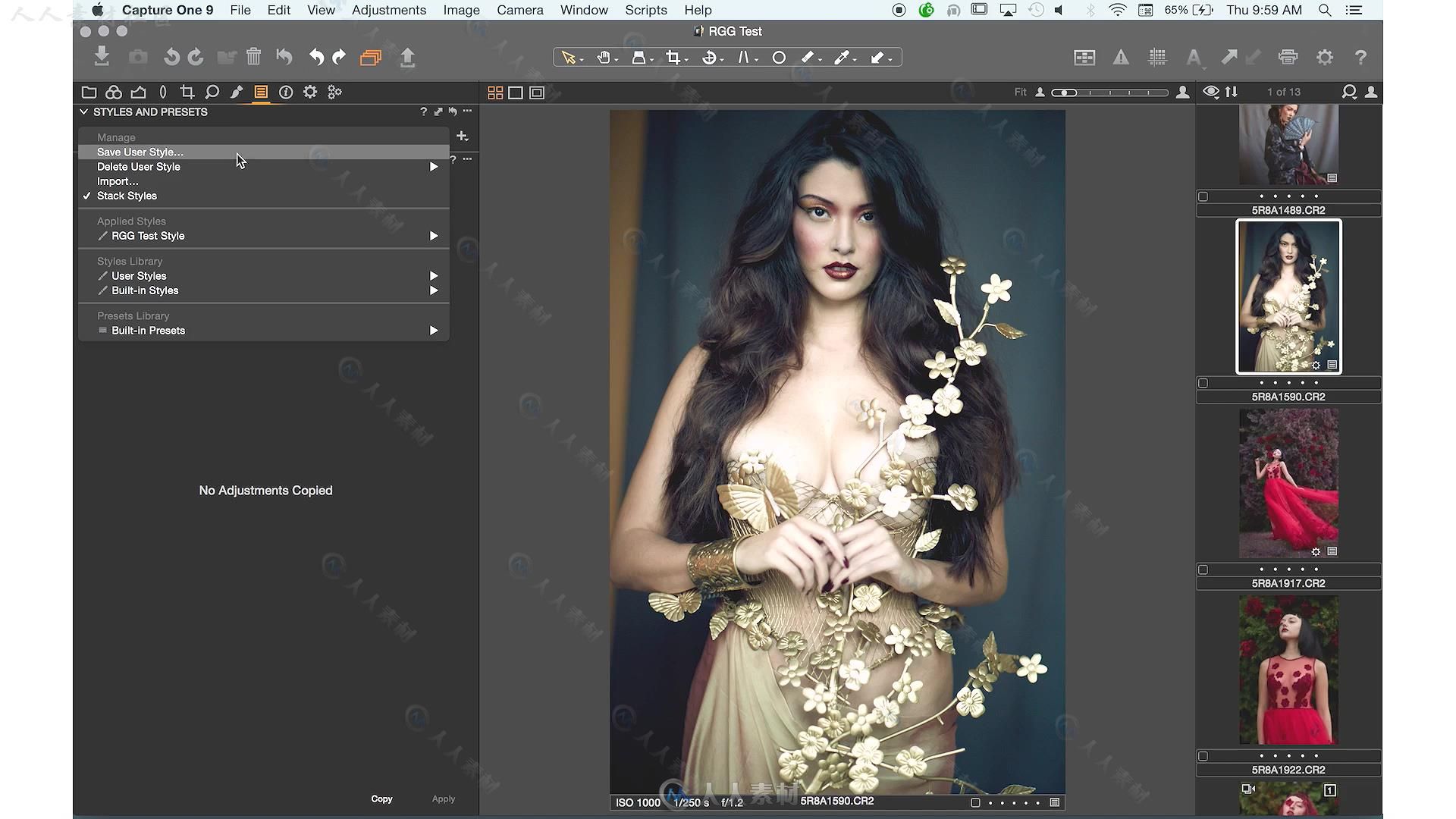Image resolution: width=1456 pixels, height=819 pixels.
Task: Open the Details magnifier tool tab
Action: [212, 92]
